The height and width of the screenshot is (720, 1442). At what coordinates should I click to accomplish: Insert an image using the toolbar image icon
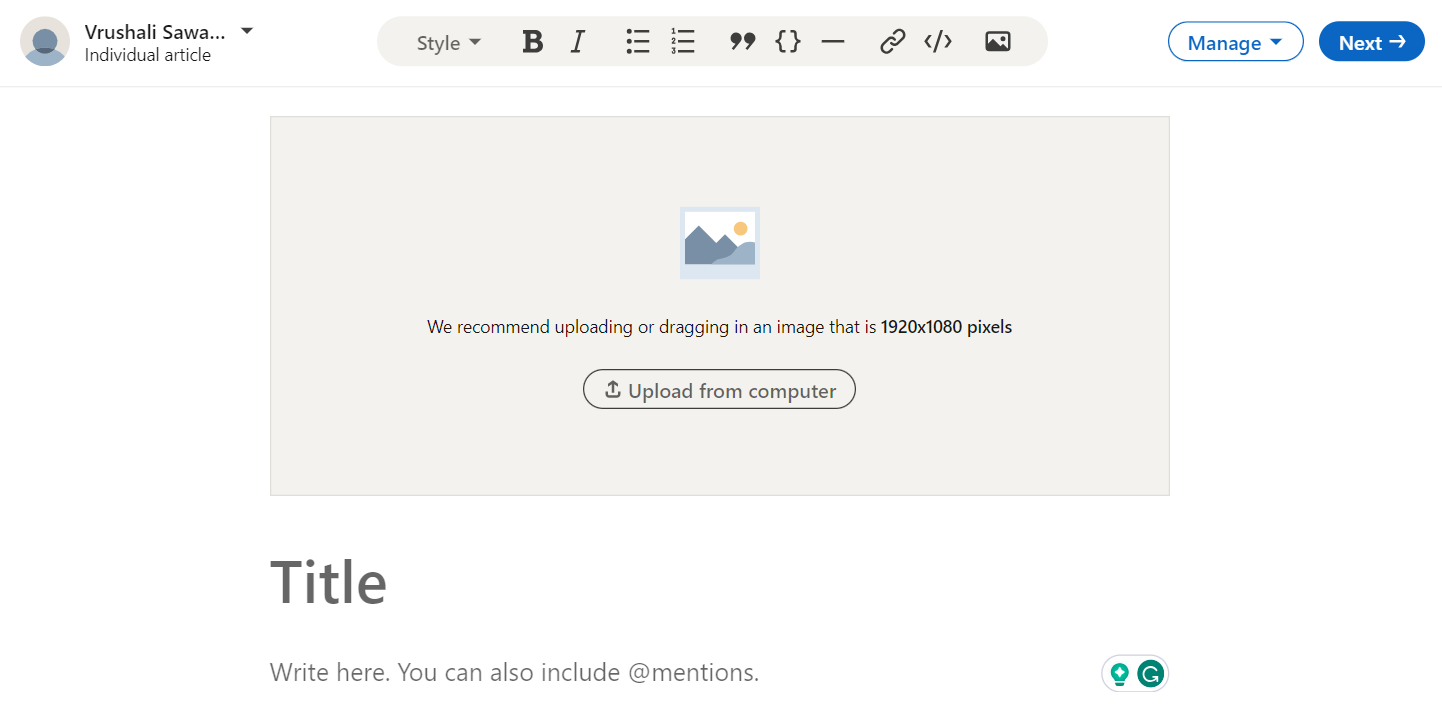tap(997, 41)
